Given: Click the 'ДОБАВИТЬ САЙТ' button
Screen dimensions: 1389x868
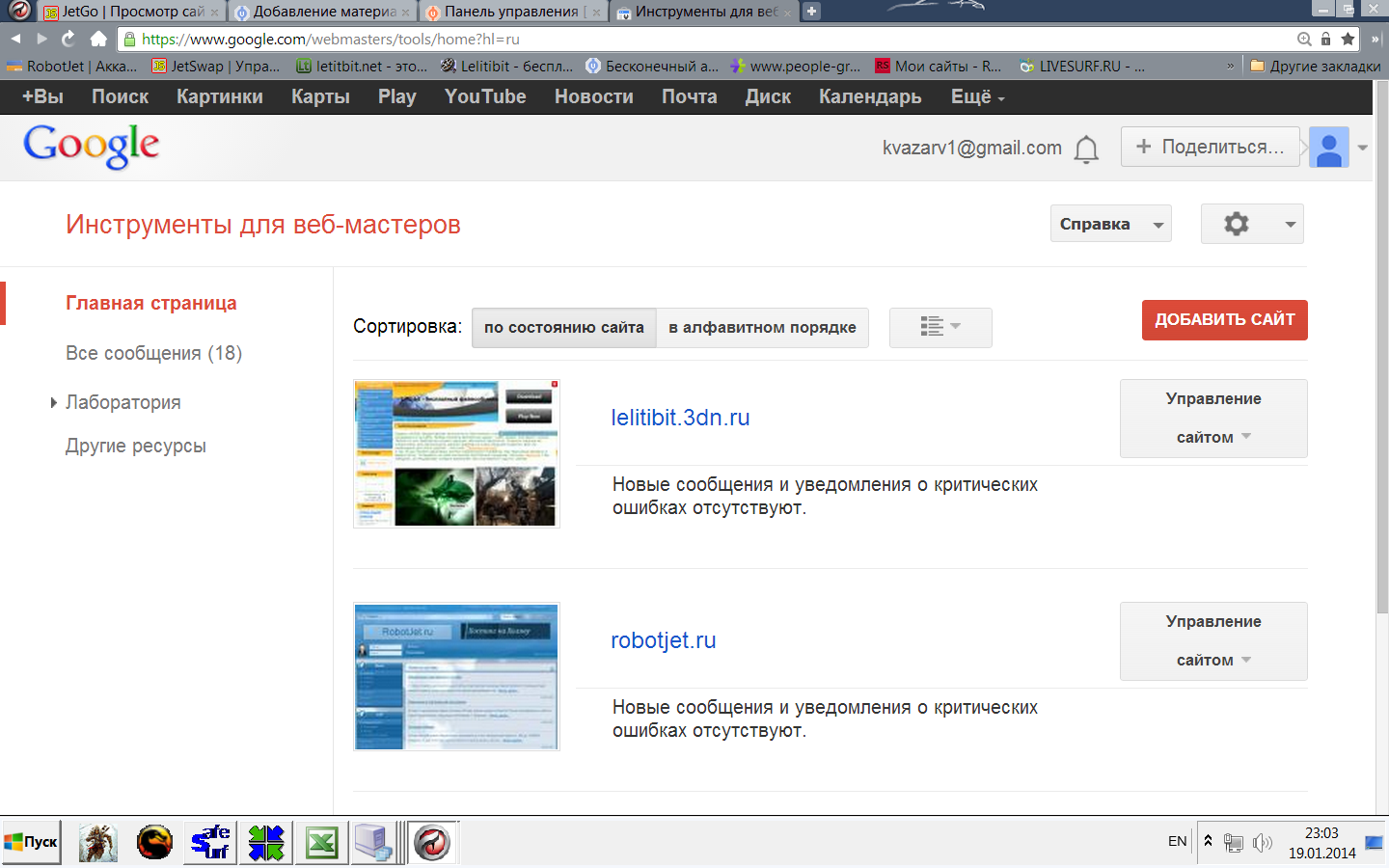Looking at the screenshot, I should pos(1225,320).
